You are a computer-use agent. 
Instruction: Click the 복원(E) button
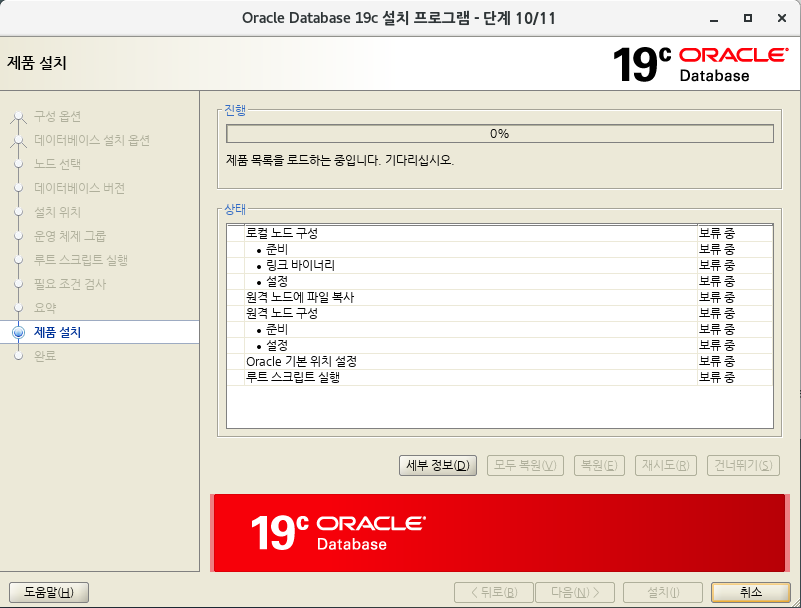click(x=599, y=465)
